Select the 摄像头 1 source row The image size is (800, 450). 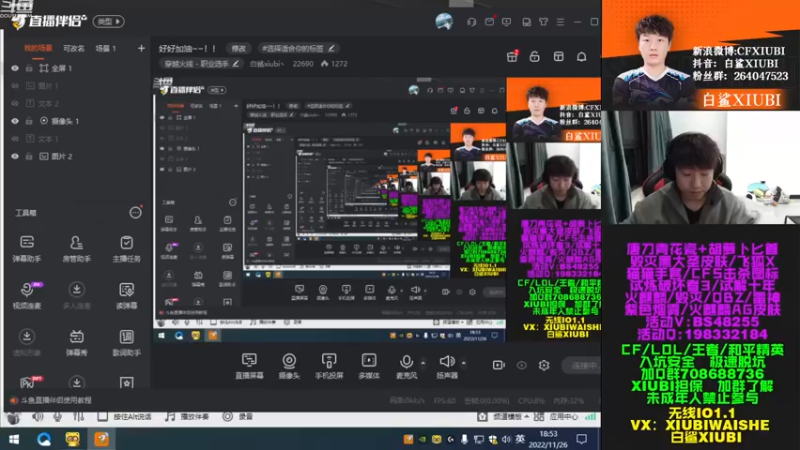(78, 121)
